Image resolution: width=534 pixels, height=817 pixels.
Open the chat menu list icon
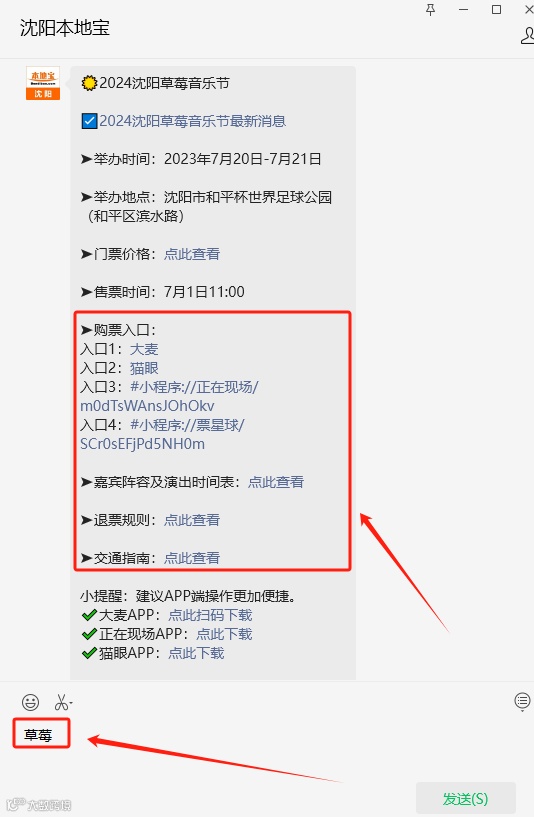click(x=522, y=701)
